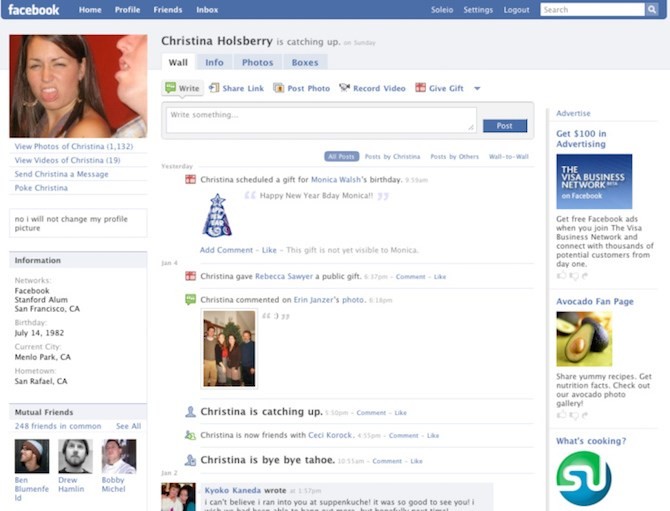Click the New Year party hat gift image
This screenshot has width=670, height=511.
217,215
